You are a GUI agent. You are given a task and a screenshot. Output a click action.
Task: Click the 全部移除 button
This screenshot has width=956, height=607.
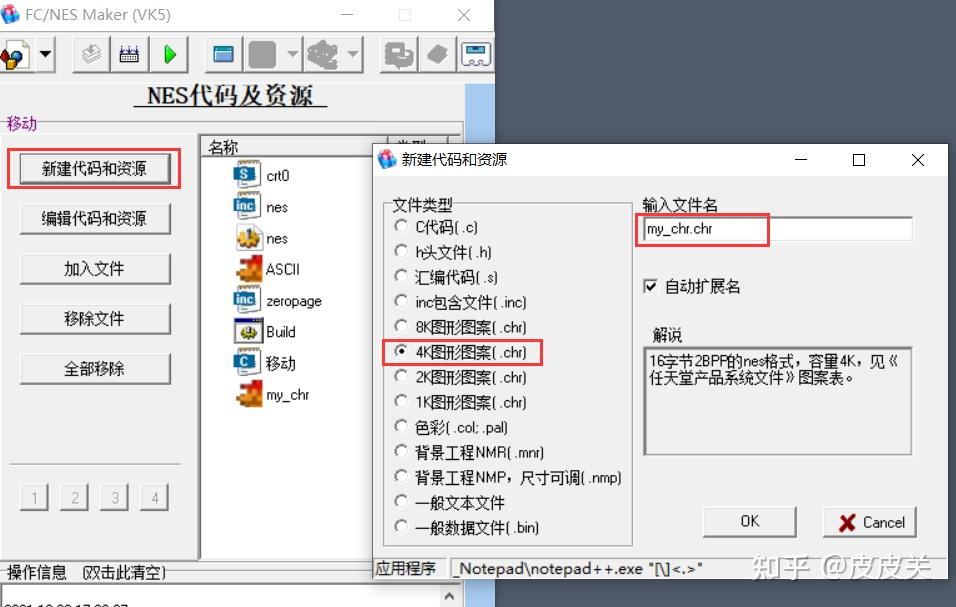pos(95,367)
